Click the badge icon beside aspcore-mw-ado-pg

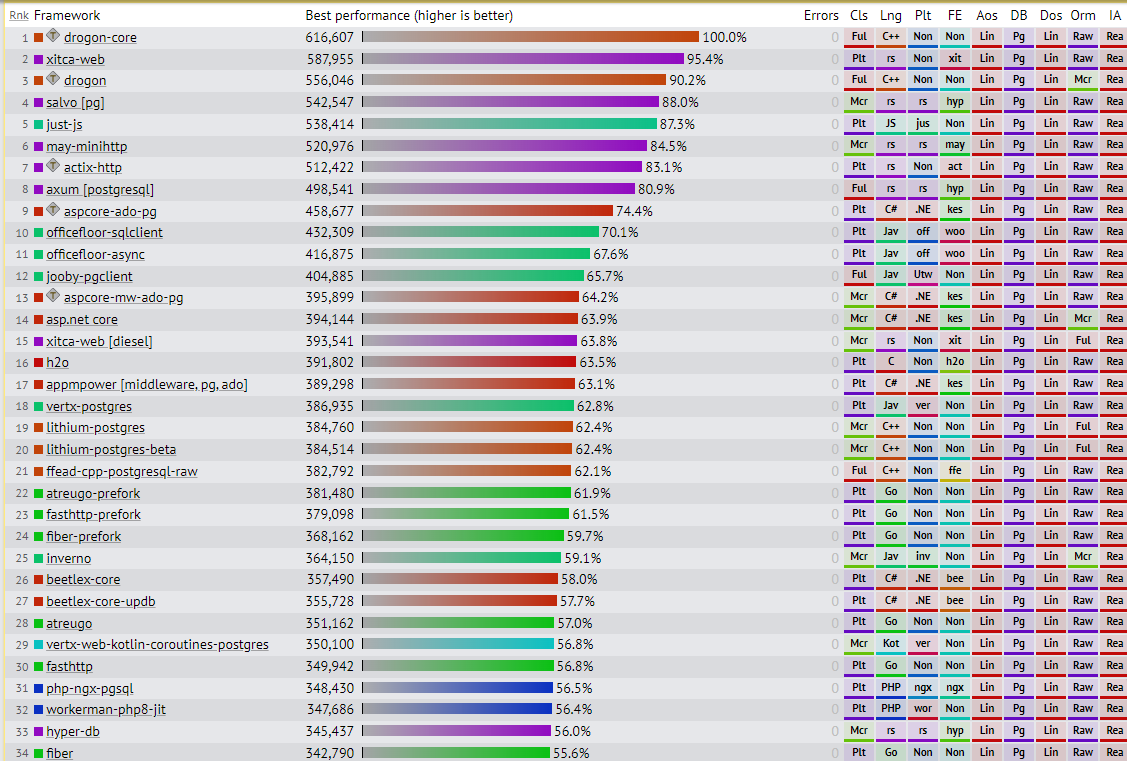tap(53, 296)
